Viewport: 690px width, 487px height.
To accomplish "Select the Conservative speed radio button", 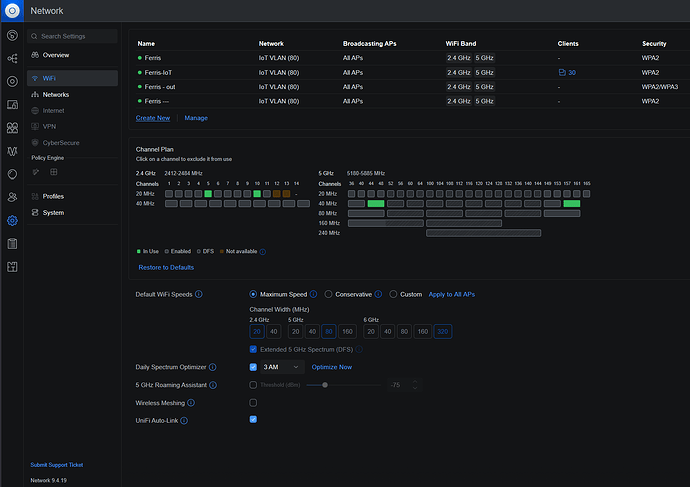I will click(x=328, y=295).
